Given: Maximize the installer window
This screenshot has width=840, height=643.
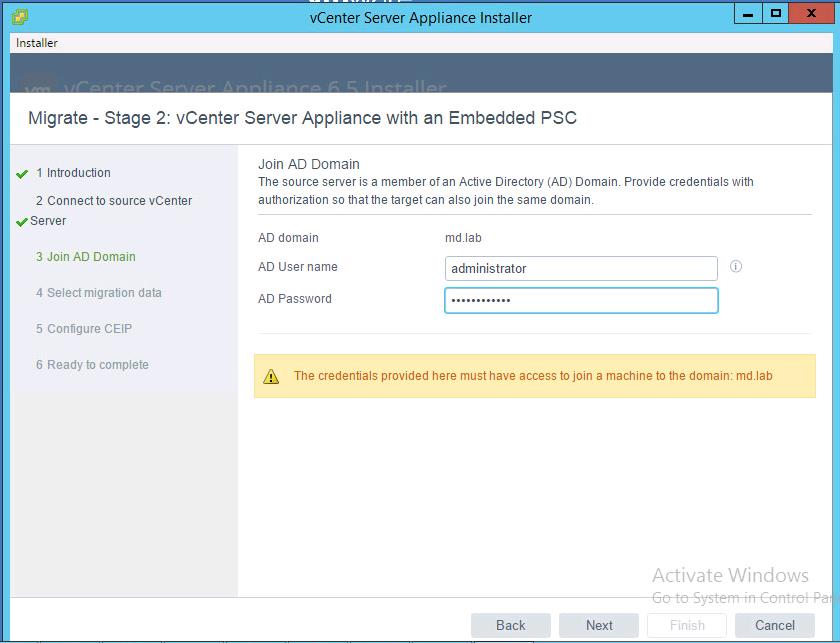Looking at the screenshot, I should coord(775,14).
